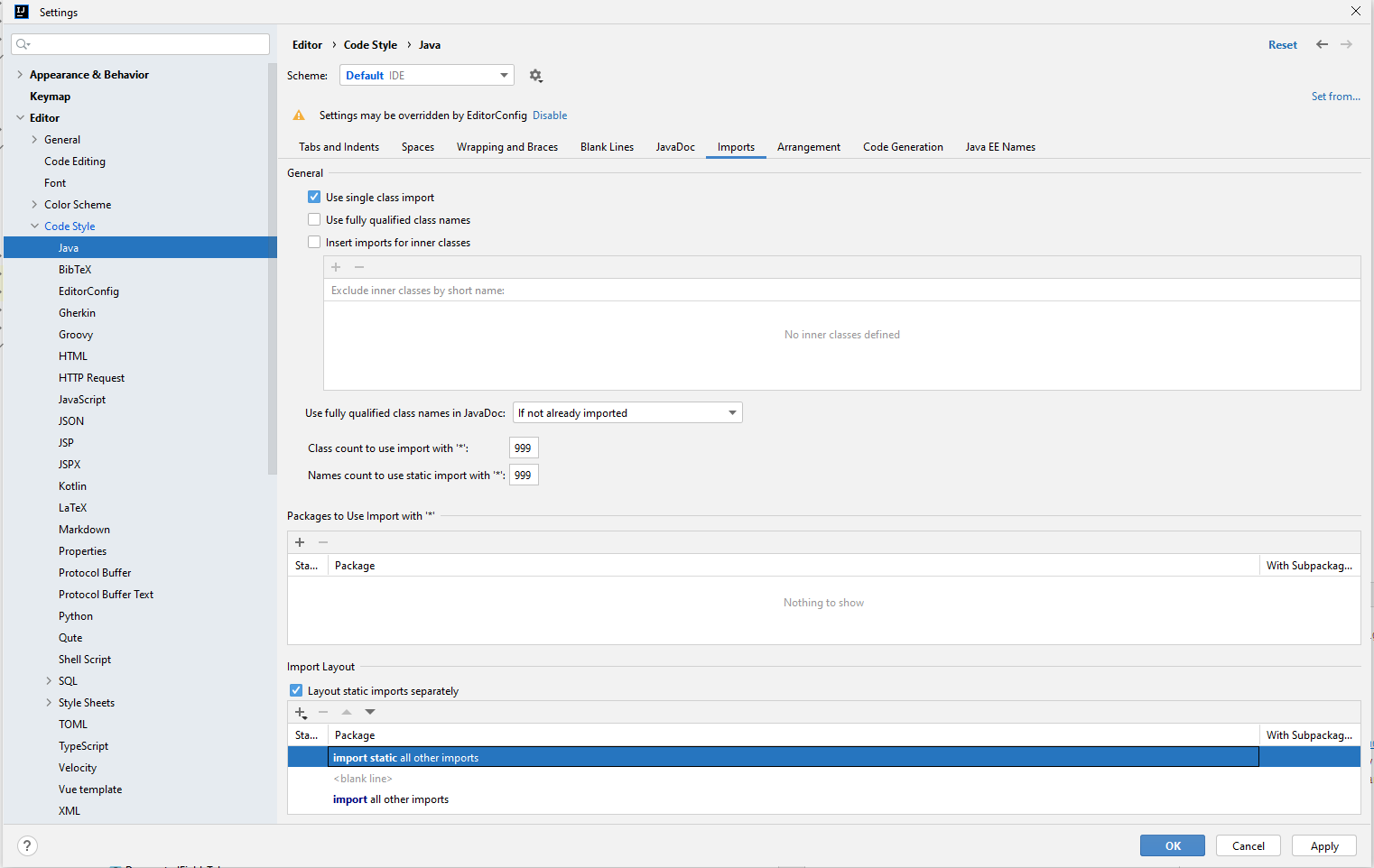Screen dimensions: 1374x868
Task: Uncheck Use single class import
Action: (x=313, y=197)
